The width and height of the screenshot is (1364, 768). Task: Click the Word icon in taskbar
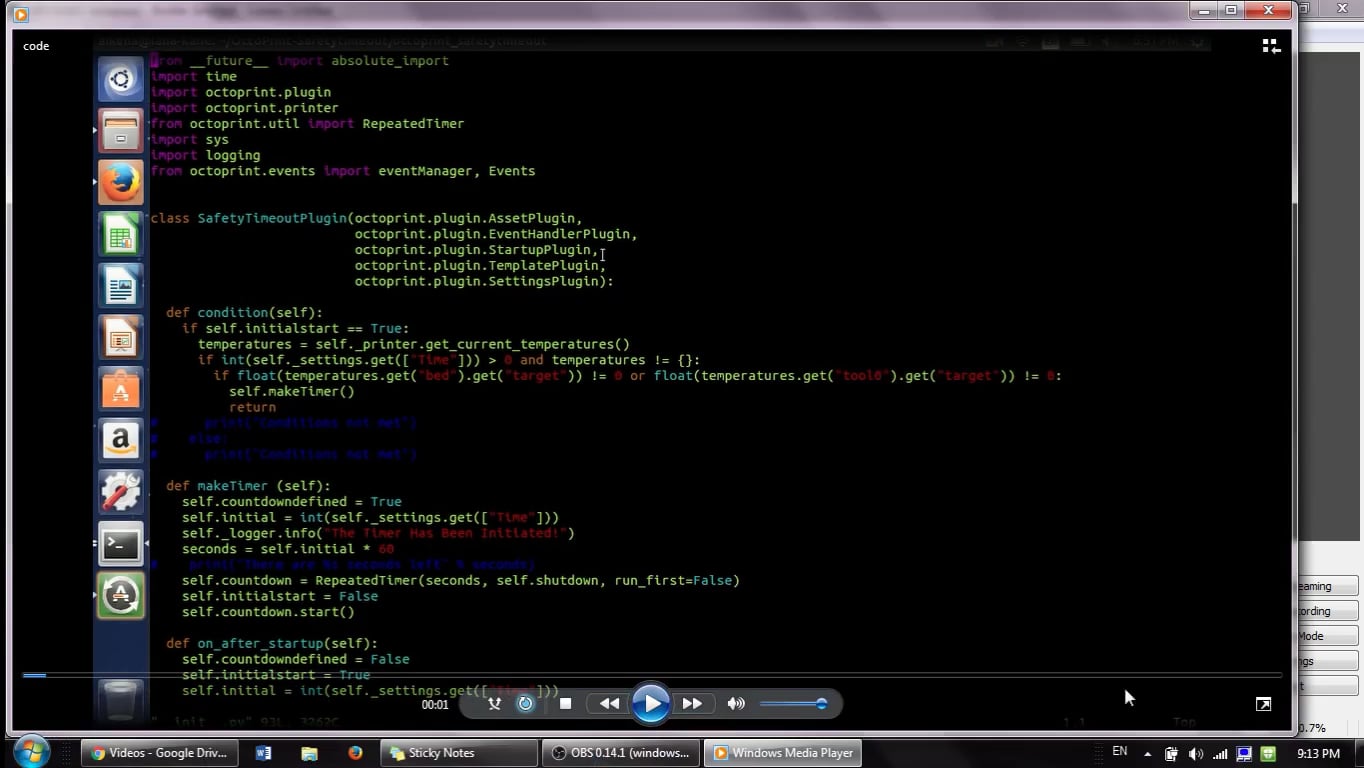click(x=264, y=753)
